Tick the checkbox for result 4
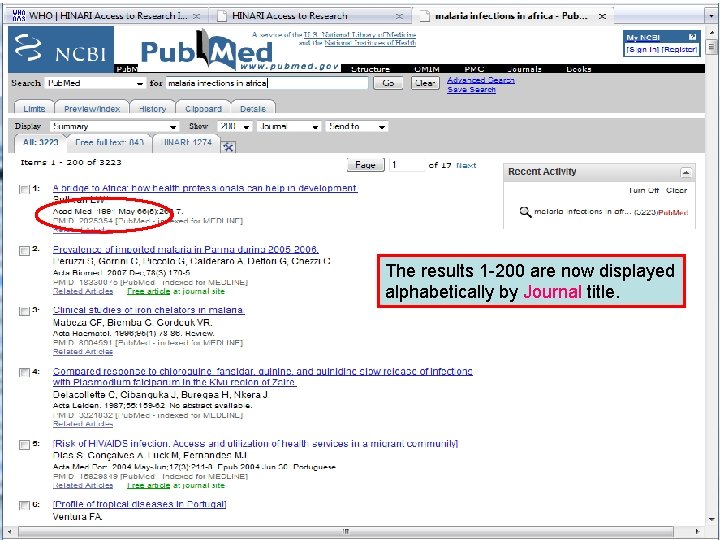This screenshot has width=720, height=540. pyautogui.click(x=24, y=372)
